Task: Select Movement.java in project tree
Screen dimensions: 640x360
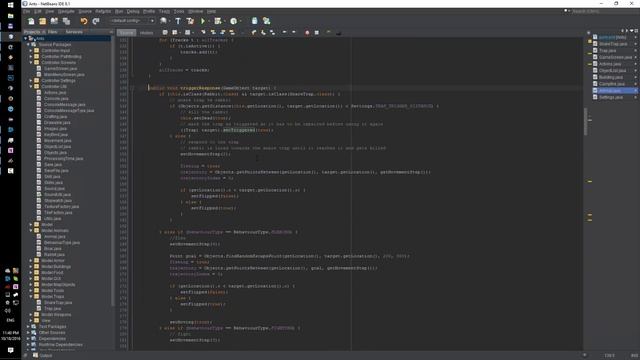Action: click(x=57, y=140)
